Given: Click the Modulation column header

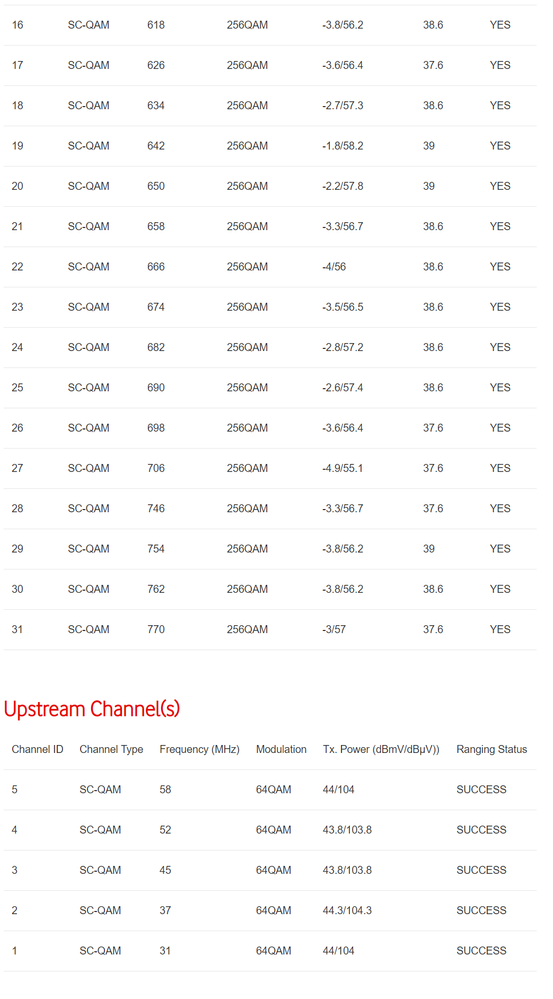Looking at the screenshot, I should [x=281, y=749].
